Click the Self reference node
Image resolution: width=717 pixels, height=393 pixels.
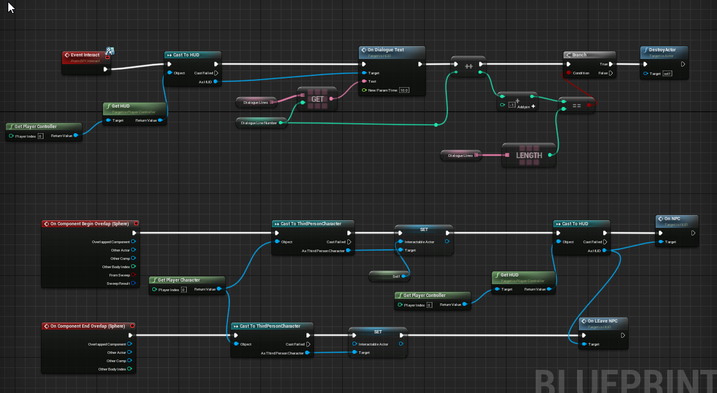[389, 276]
